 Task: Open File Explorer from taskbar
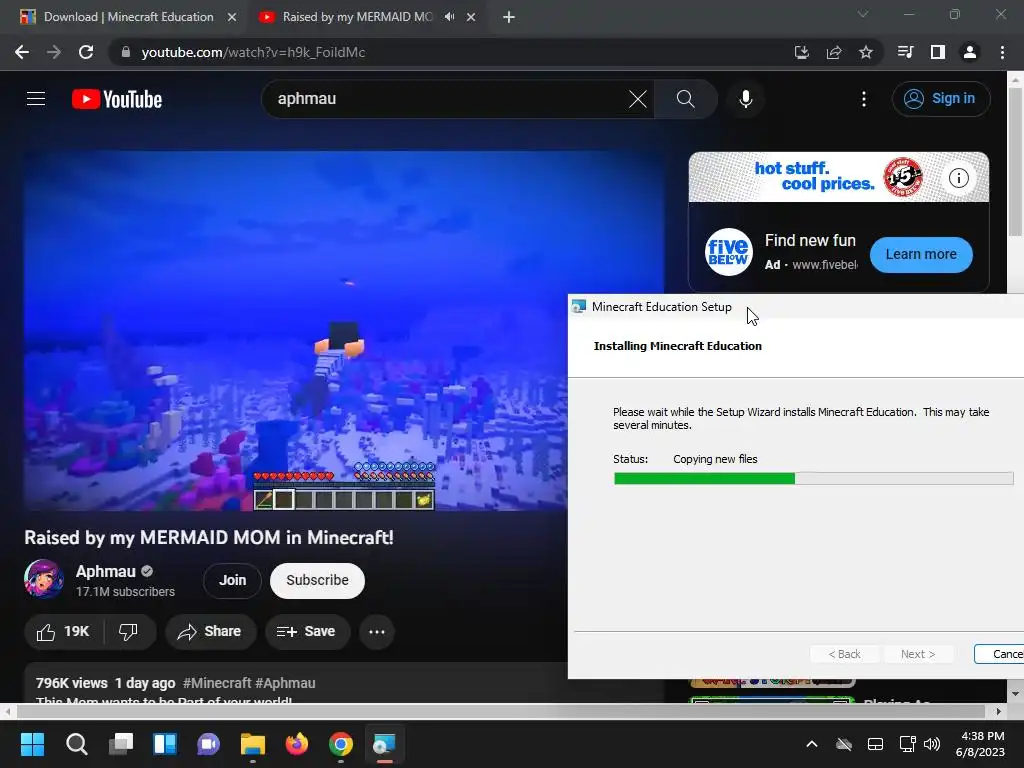tap(253, 744)
